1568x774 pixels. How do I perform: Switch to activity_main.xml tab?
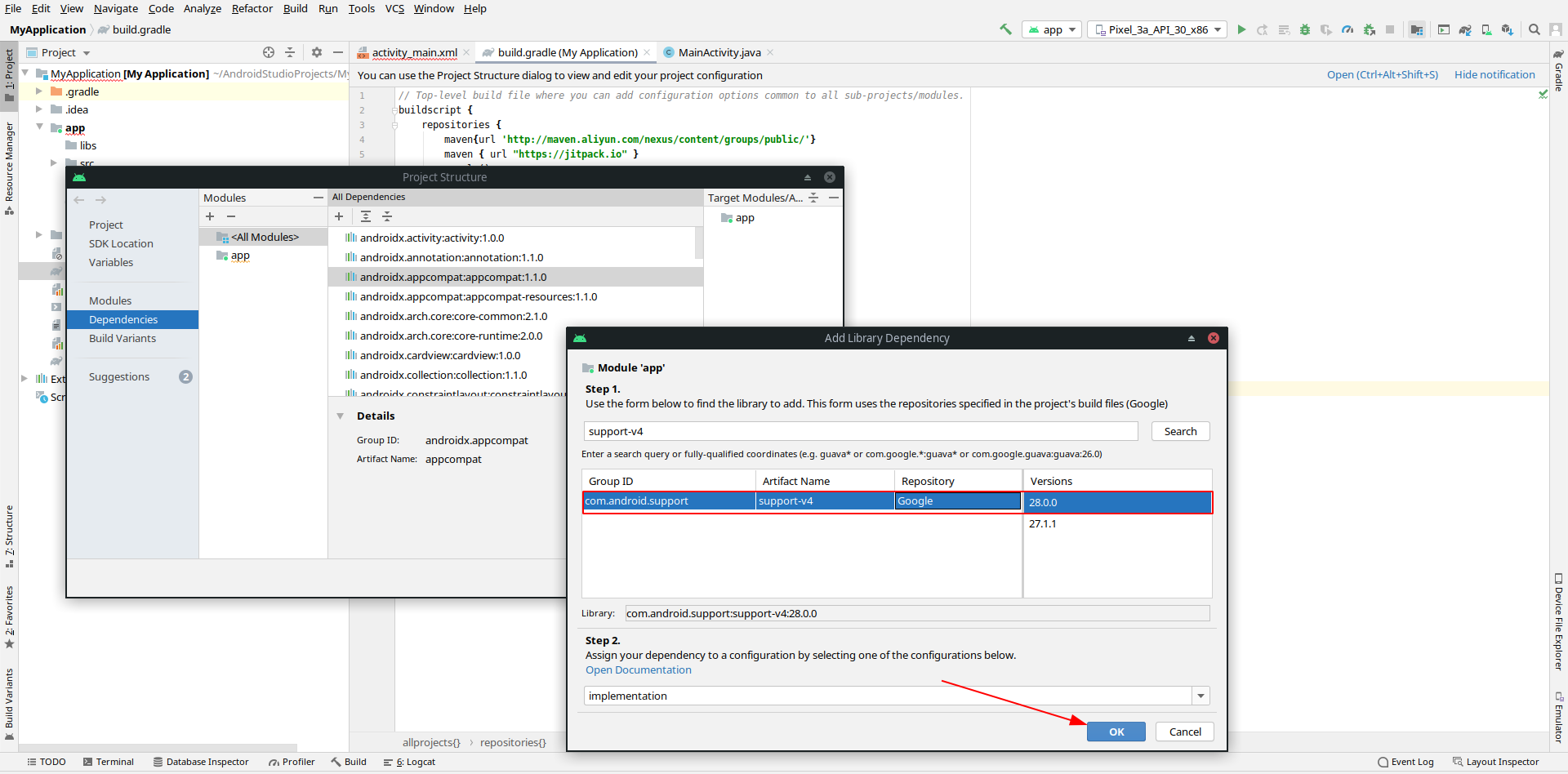(414, 52)
